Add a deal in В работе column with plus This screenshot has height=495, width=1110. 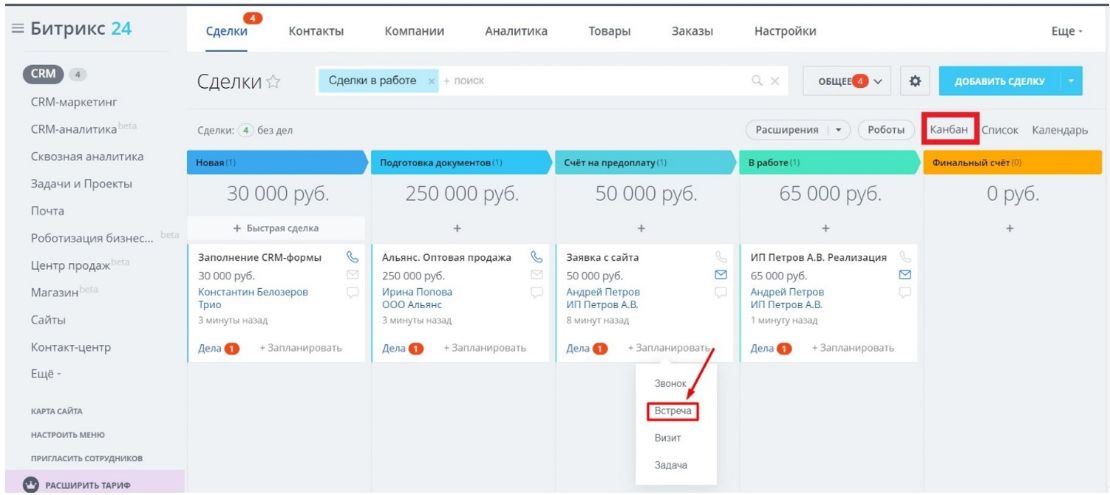point(825,229)
